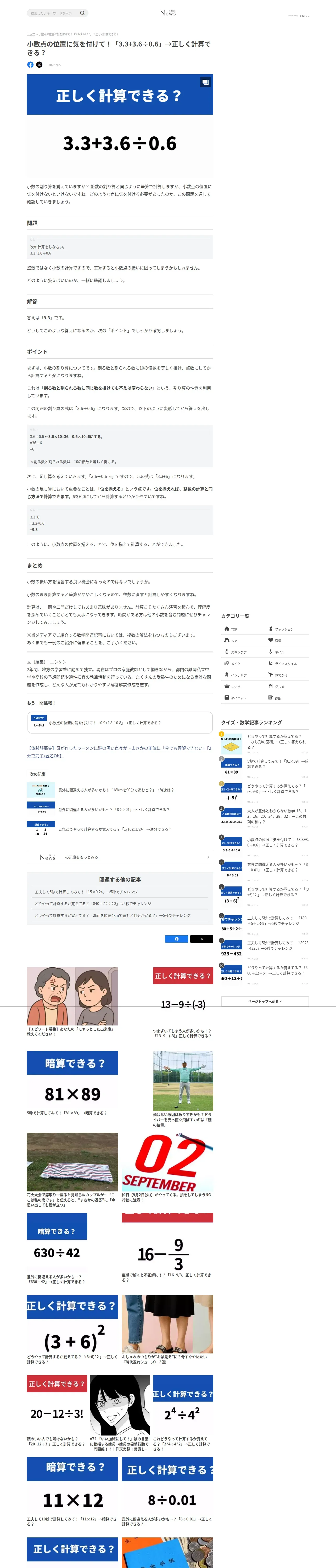Open 「16-9/3」 recommended article card
336x1568 pixels.
click(x=168, y=1248)
